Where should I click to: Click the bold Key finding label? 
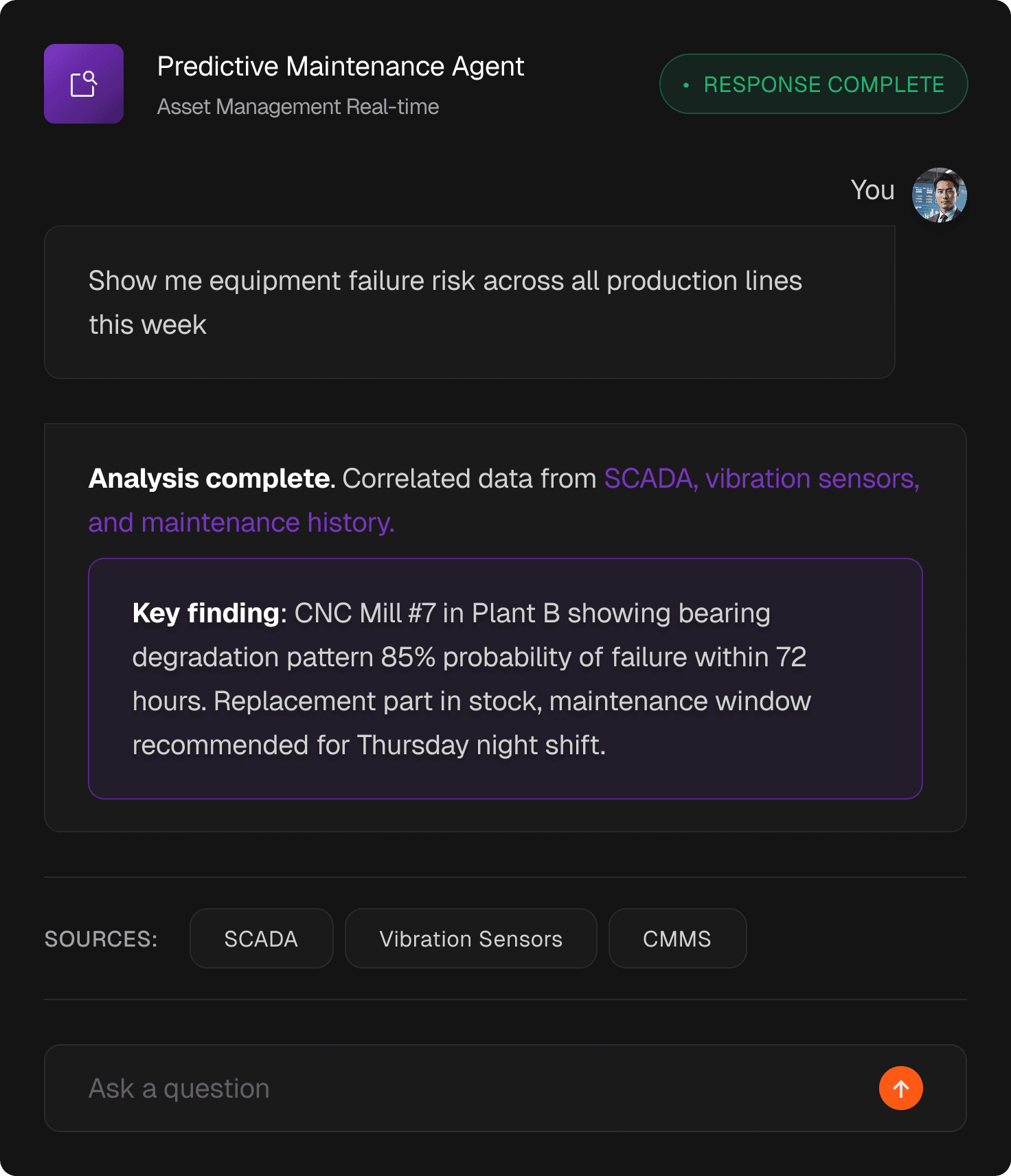(x=207, y=613)
